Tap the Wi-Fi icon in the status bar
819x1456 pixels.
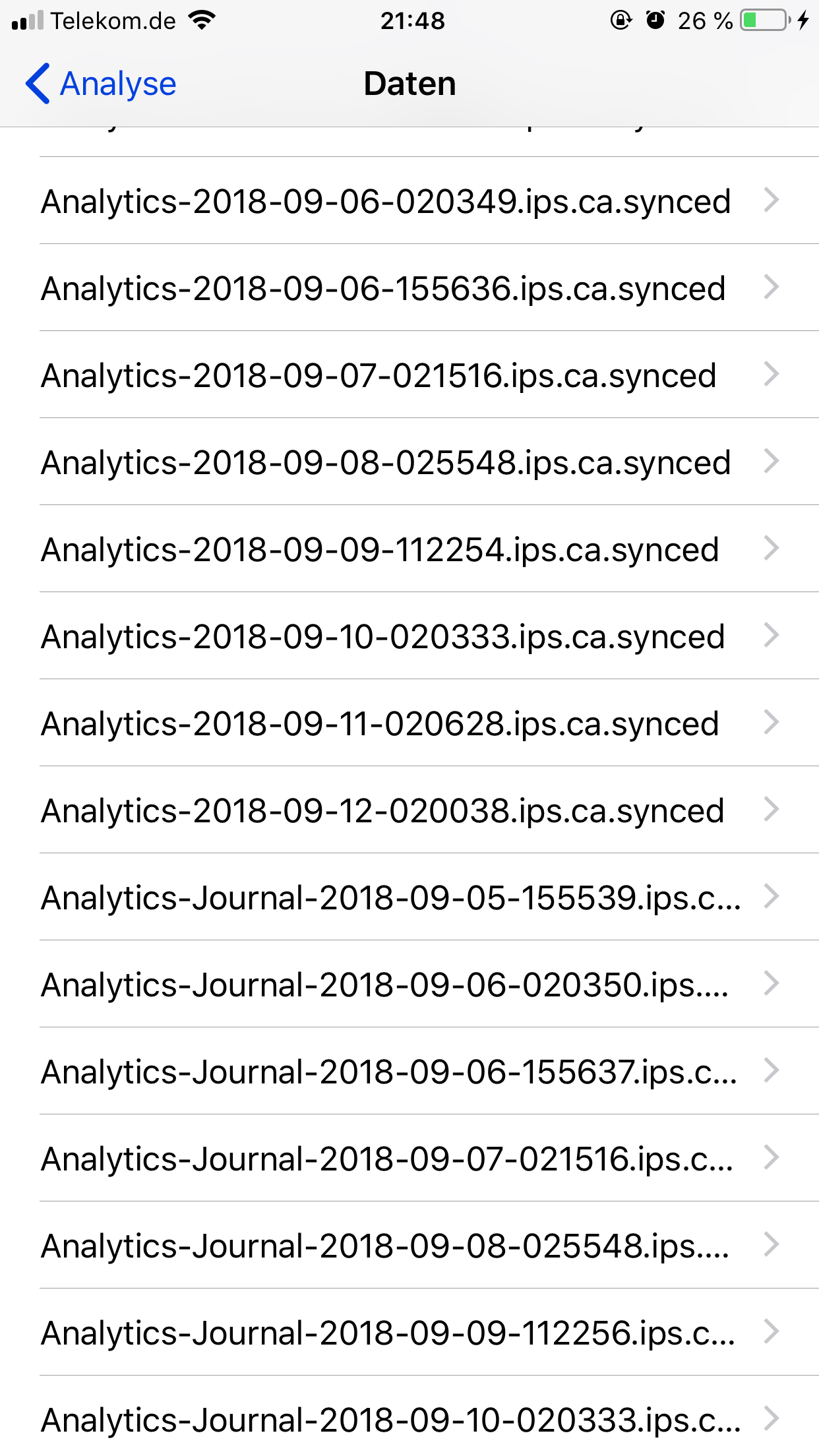202,20
